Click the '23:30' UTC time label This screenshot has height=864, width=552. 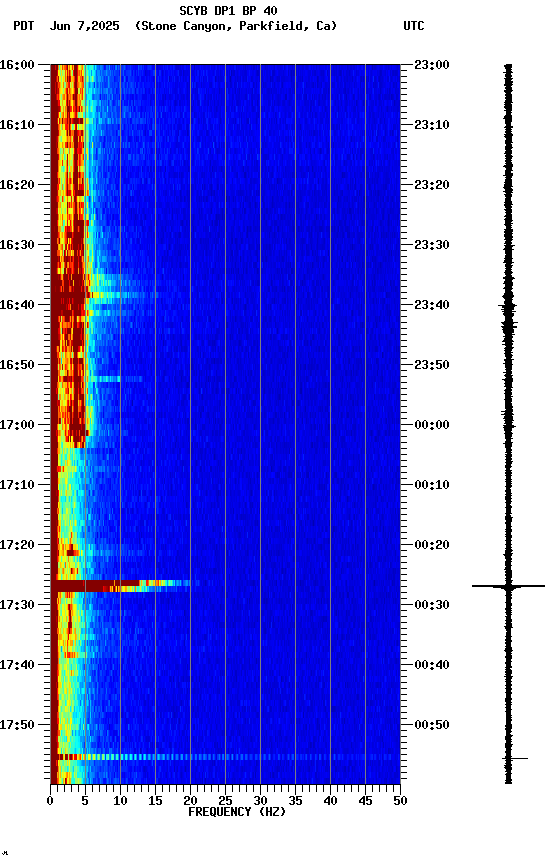point(432,245)
